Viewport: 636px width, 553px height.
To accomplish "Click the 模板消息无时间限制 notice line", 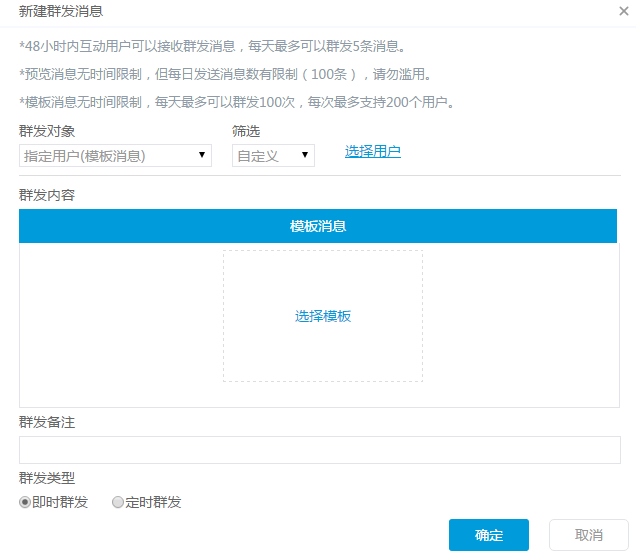I will [237, 102].
